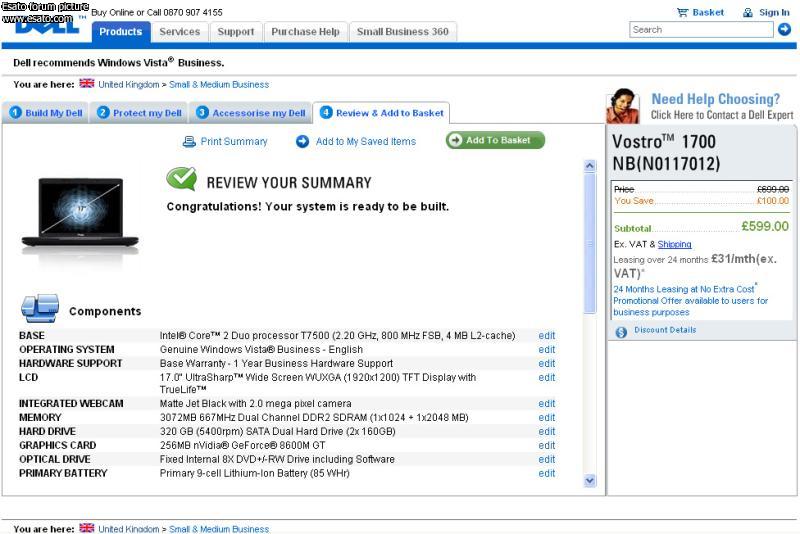Image resolution: width=800 pixels, height=534 pixels.
Task: Click the Intel Core 2 Duo T7500 description
Action: click(337, 336)
